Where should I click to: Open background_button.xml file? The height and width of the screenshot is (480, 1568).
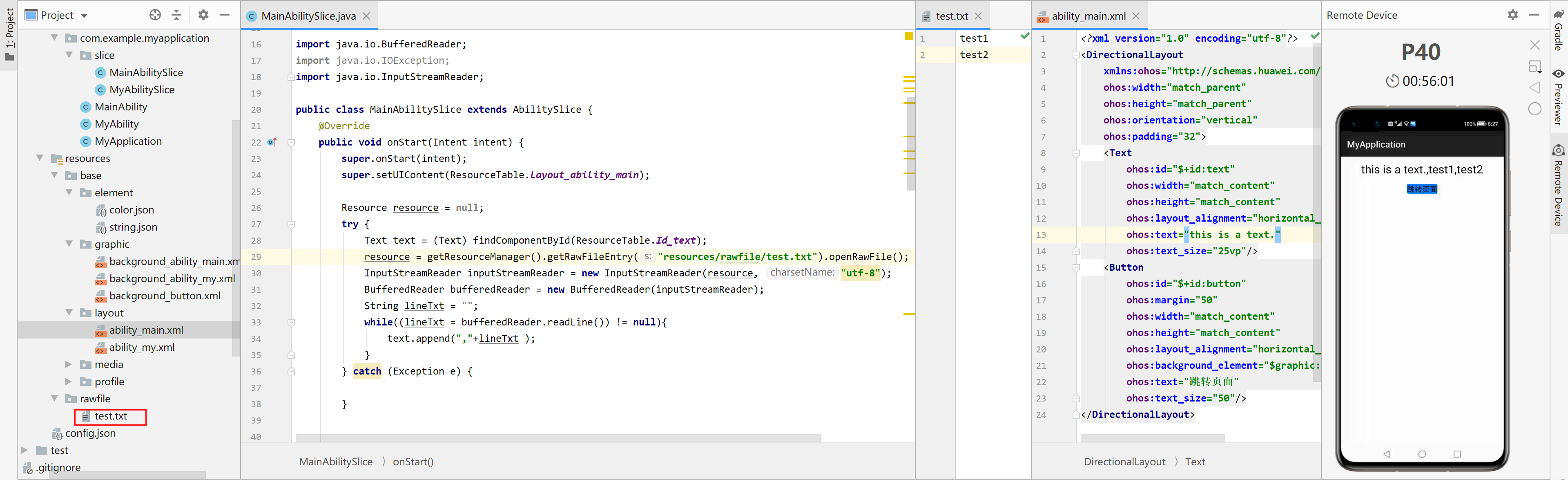click(x=164, y=296)
